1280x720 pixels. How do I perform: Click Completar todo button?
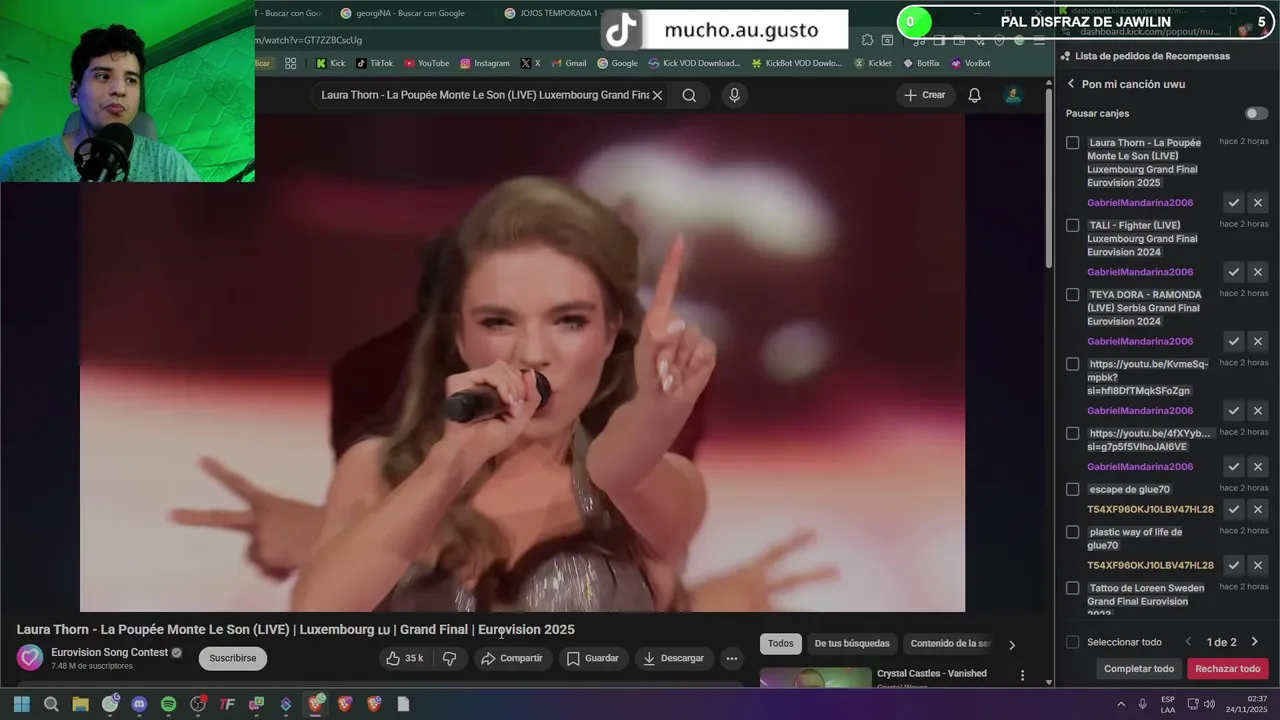pyautogui.click(x=1139, y=669)
